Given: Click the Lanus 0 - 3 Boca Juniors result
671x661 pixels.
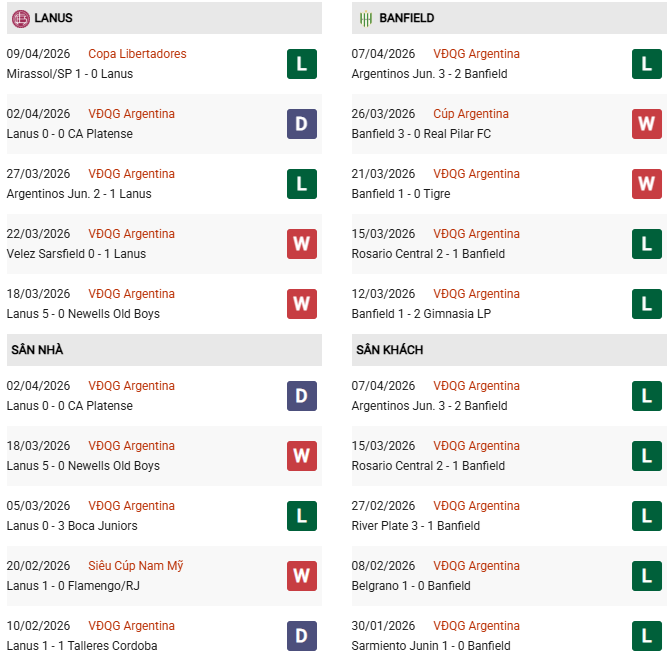Looking at the screenshot, I should point(72,526).
